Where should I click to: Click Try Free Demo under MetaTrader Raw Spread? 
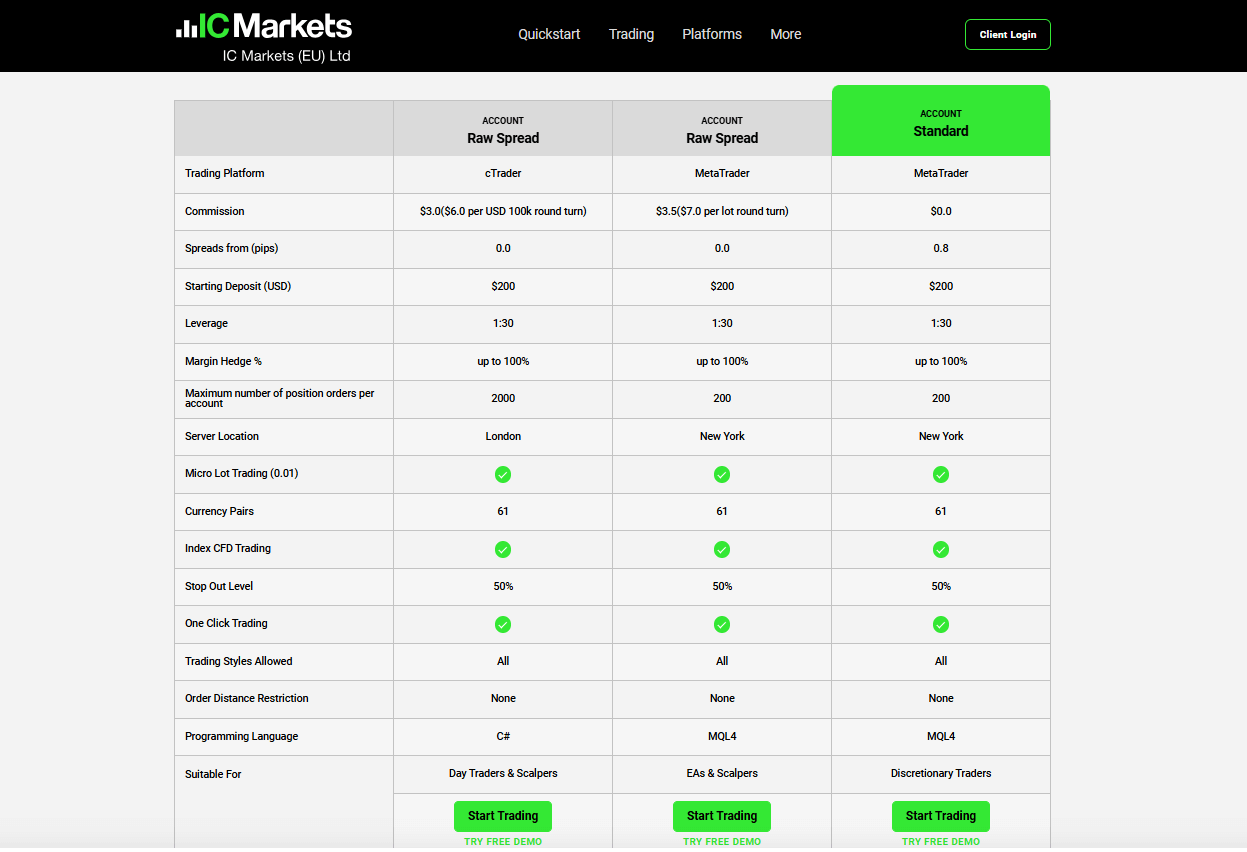(x=722, y=842)
